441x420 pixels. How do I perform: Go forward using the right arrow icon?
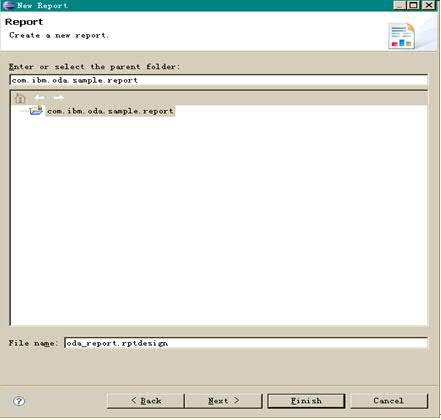[x=59, y=98]
